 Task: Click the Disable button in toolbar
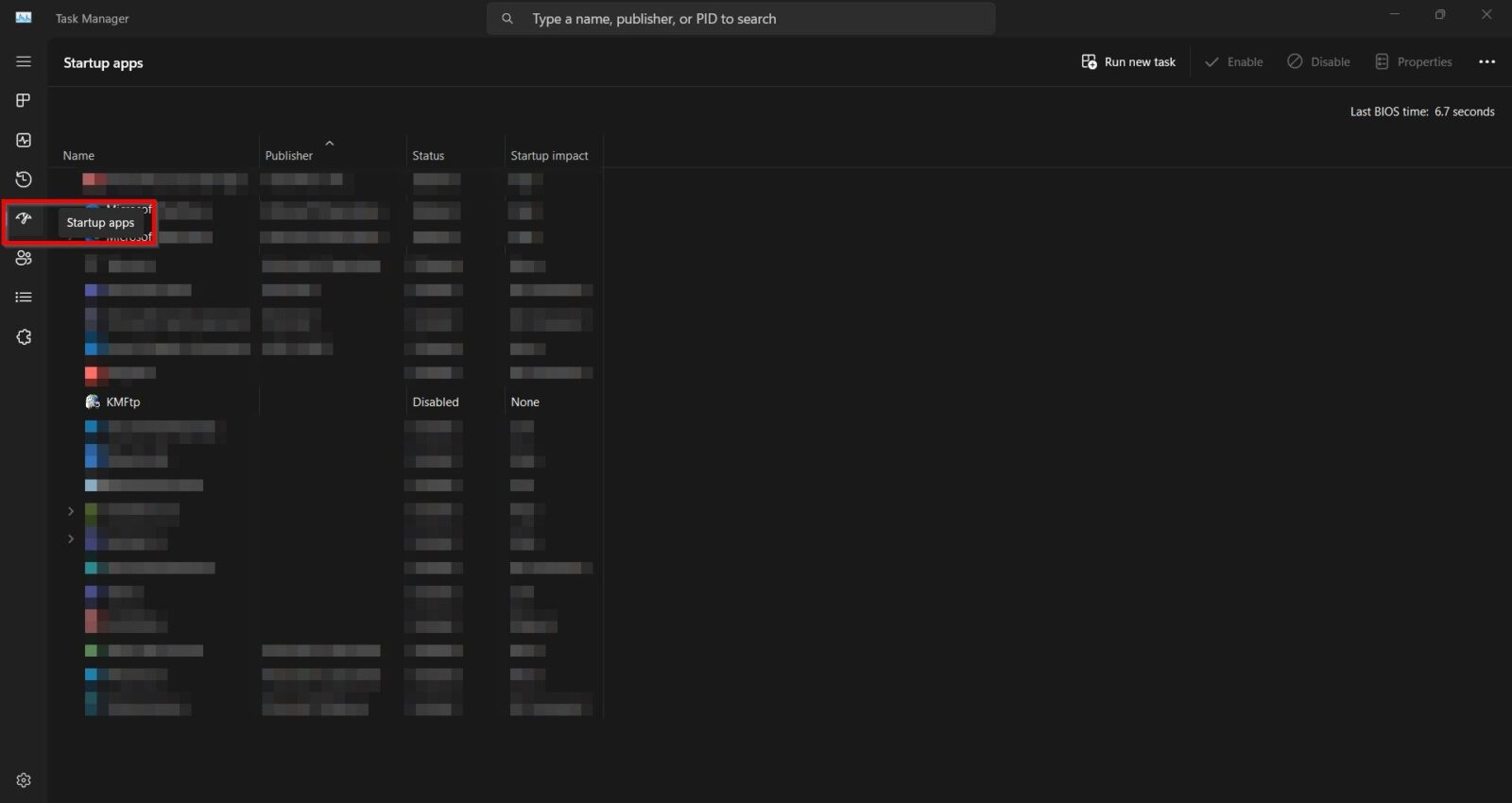tap(1318, 62)
